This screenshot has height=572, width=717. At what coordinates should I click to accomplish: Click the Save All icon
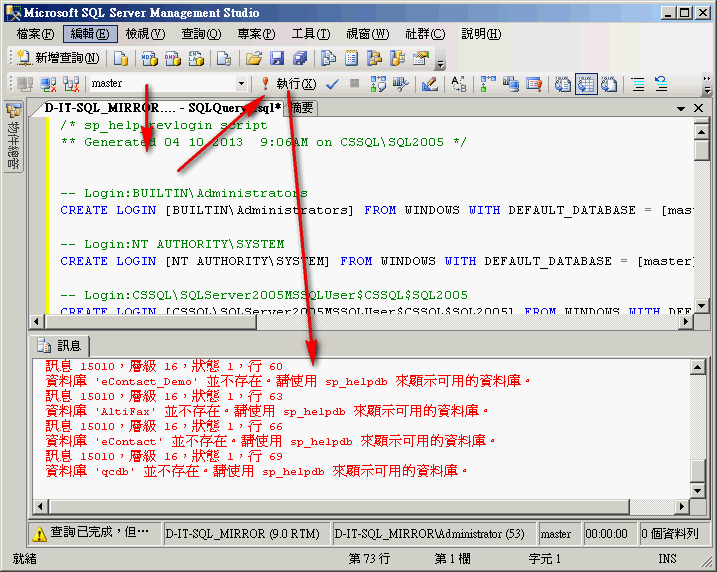[x=300, y=58]
